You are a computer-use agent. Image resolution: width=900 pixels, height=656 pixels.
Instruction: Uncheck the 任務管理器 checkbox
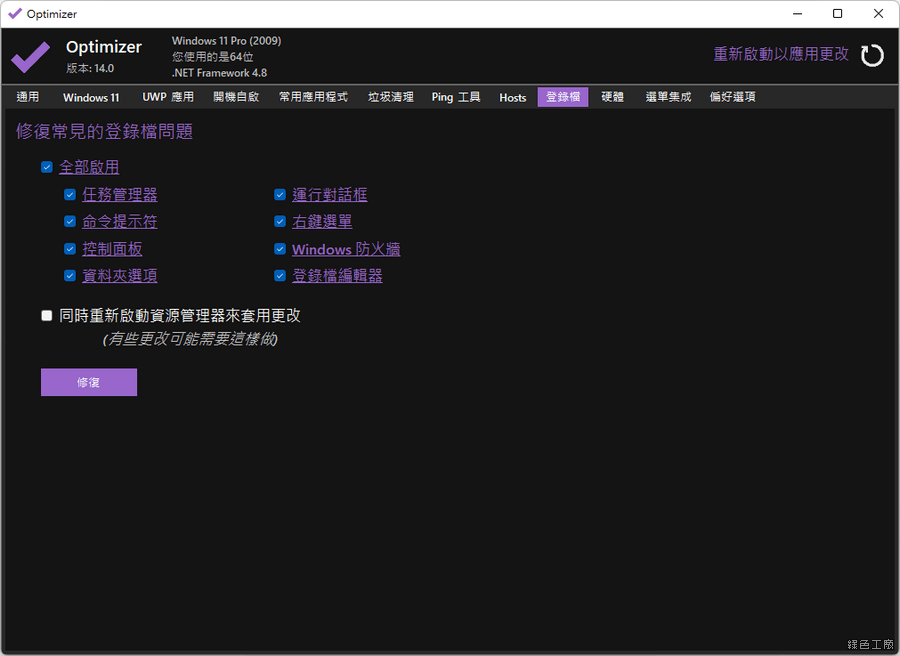pyautogui.click(x=70, y=195)
